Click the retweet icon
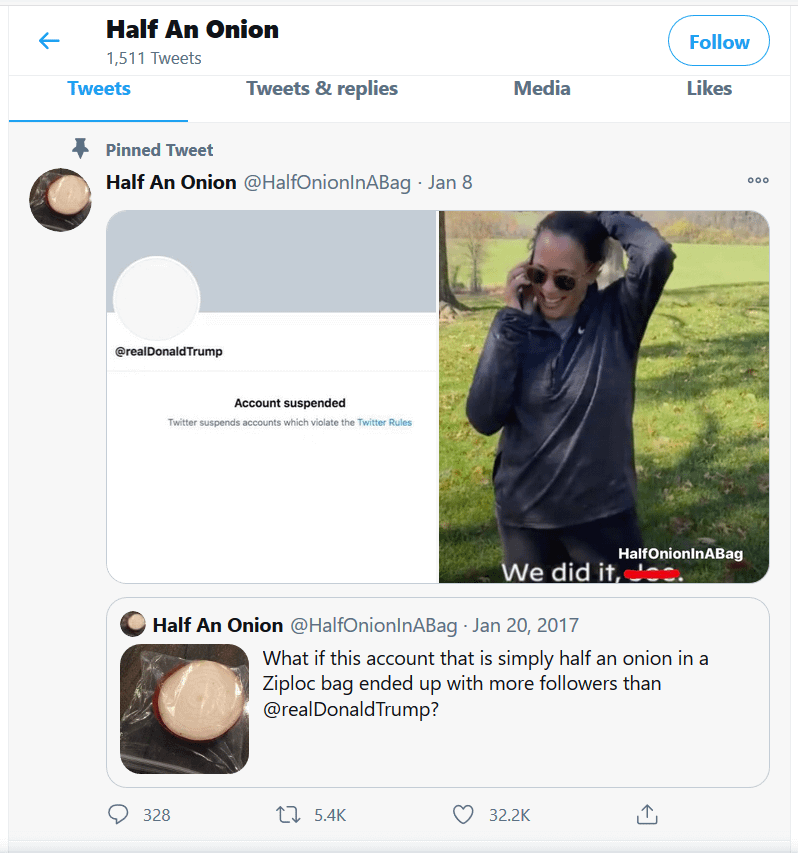Viewport: 798px width, 853px height. pos(288,815)
